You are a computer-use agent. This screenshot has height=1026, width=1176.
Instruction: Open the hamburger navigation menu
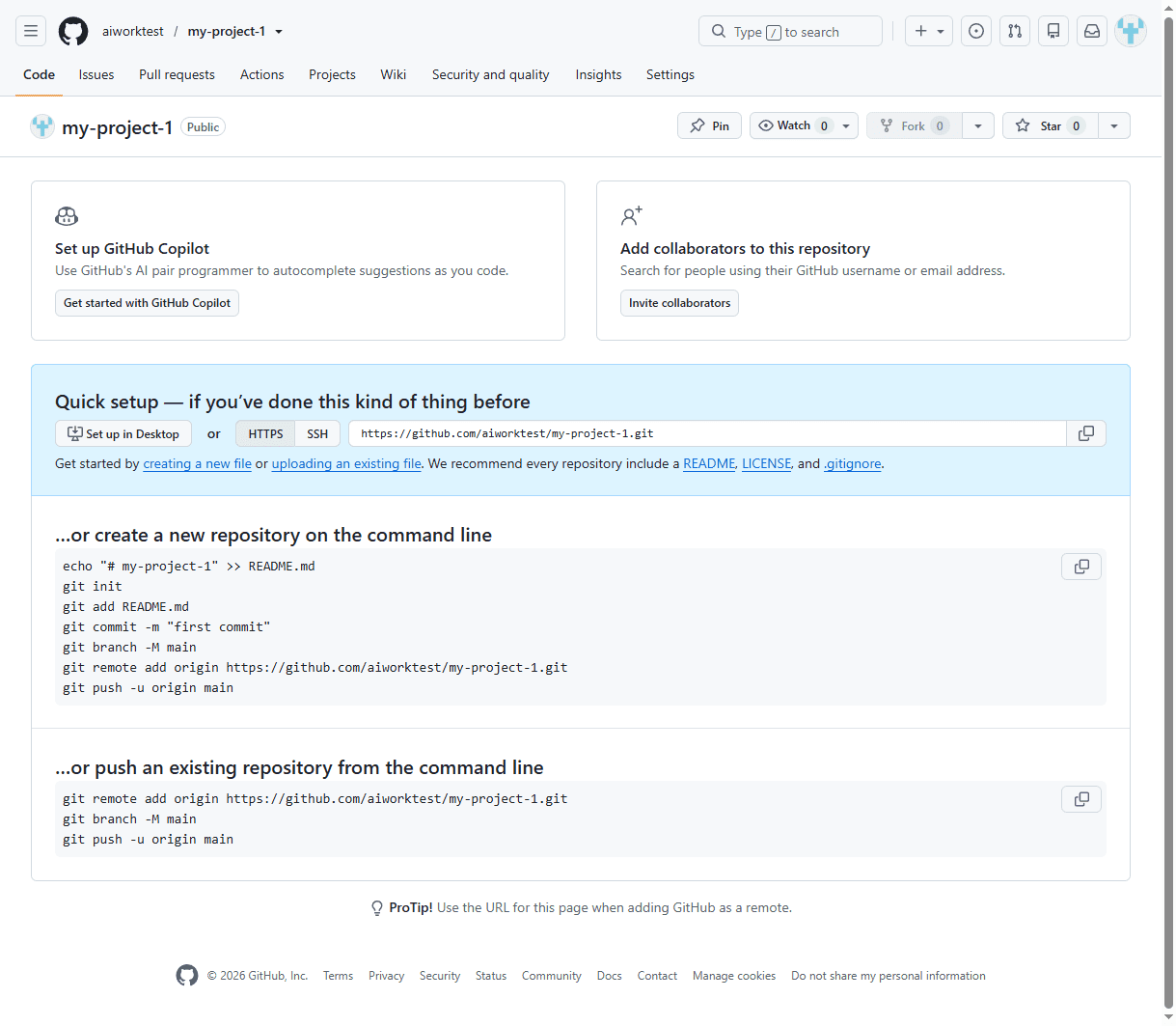(x=31, y=31)
